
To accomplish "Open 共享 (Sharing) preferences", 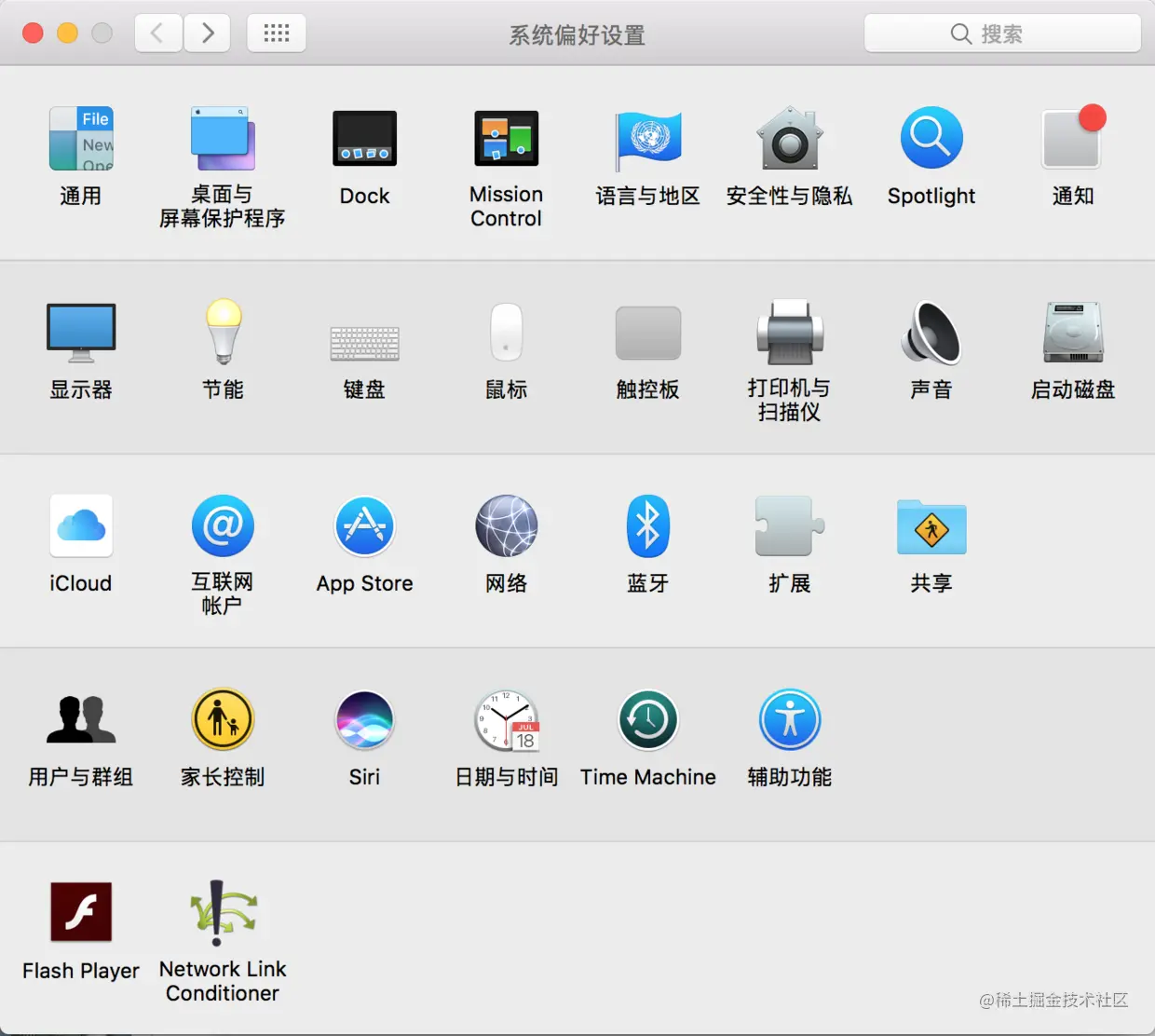I will point(931,526).
